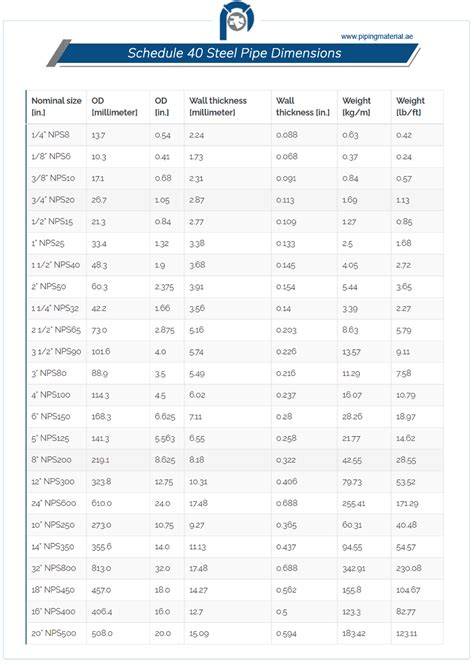Click the Weight kg/m column header
The width and height of the screenshot is (474, 665).
tap(357, 106)
